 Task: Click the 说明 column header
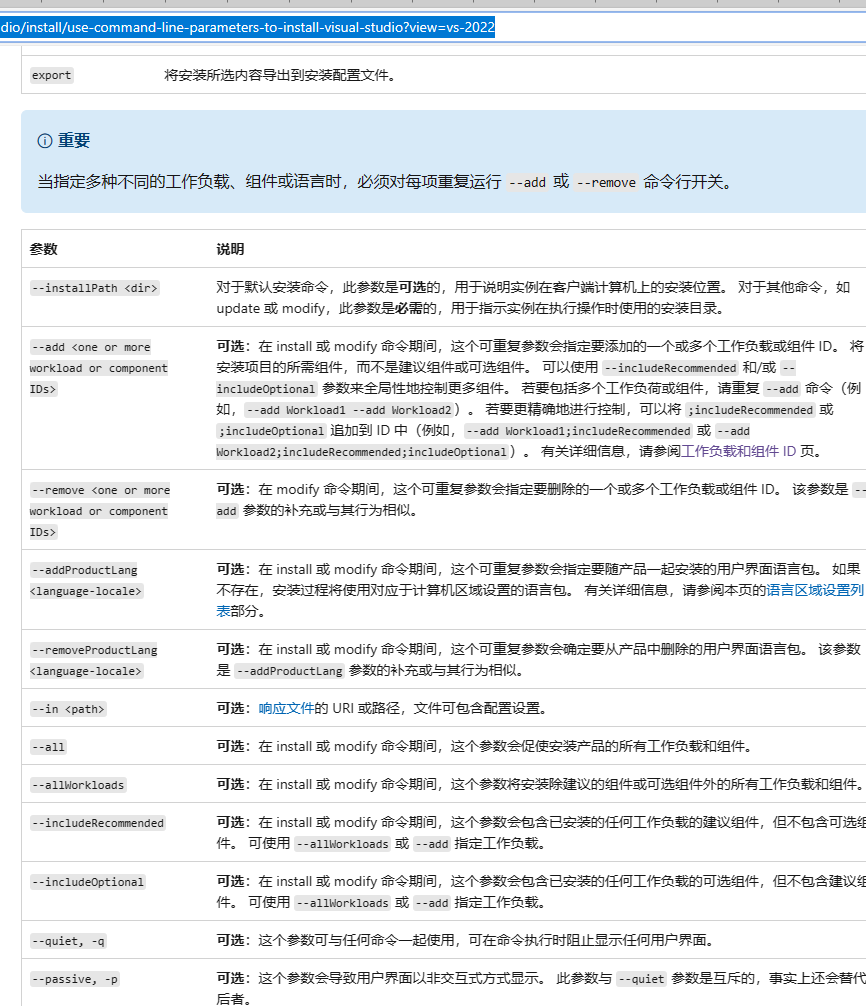[x=230, y=249]
